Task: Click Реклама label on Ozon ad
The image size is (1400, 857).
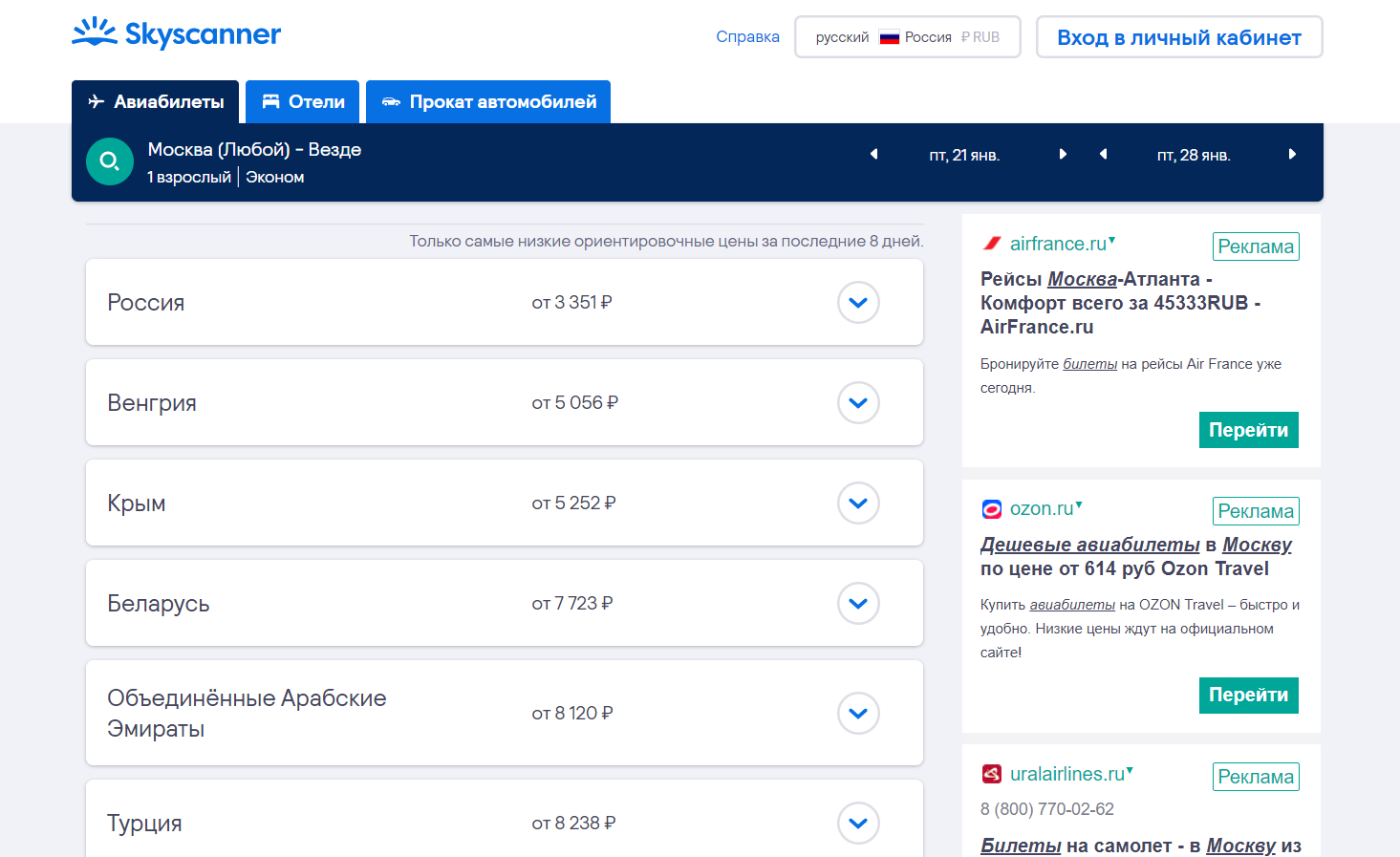Action: tap(1256, 511)
